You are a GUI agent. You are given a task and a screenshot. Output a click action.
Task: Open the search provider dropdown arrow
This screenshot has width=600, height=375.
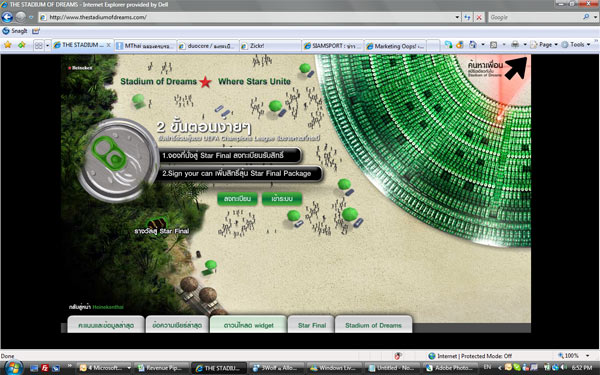[595, 17]
